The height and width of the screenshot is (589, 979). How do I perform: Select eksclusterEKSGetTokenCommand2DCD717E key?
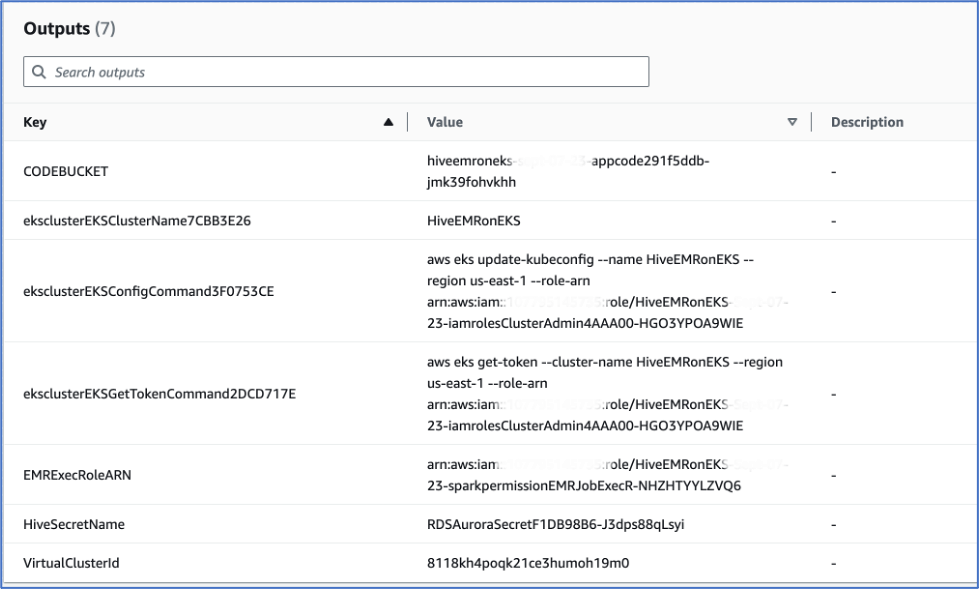[x=160, y=393]
